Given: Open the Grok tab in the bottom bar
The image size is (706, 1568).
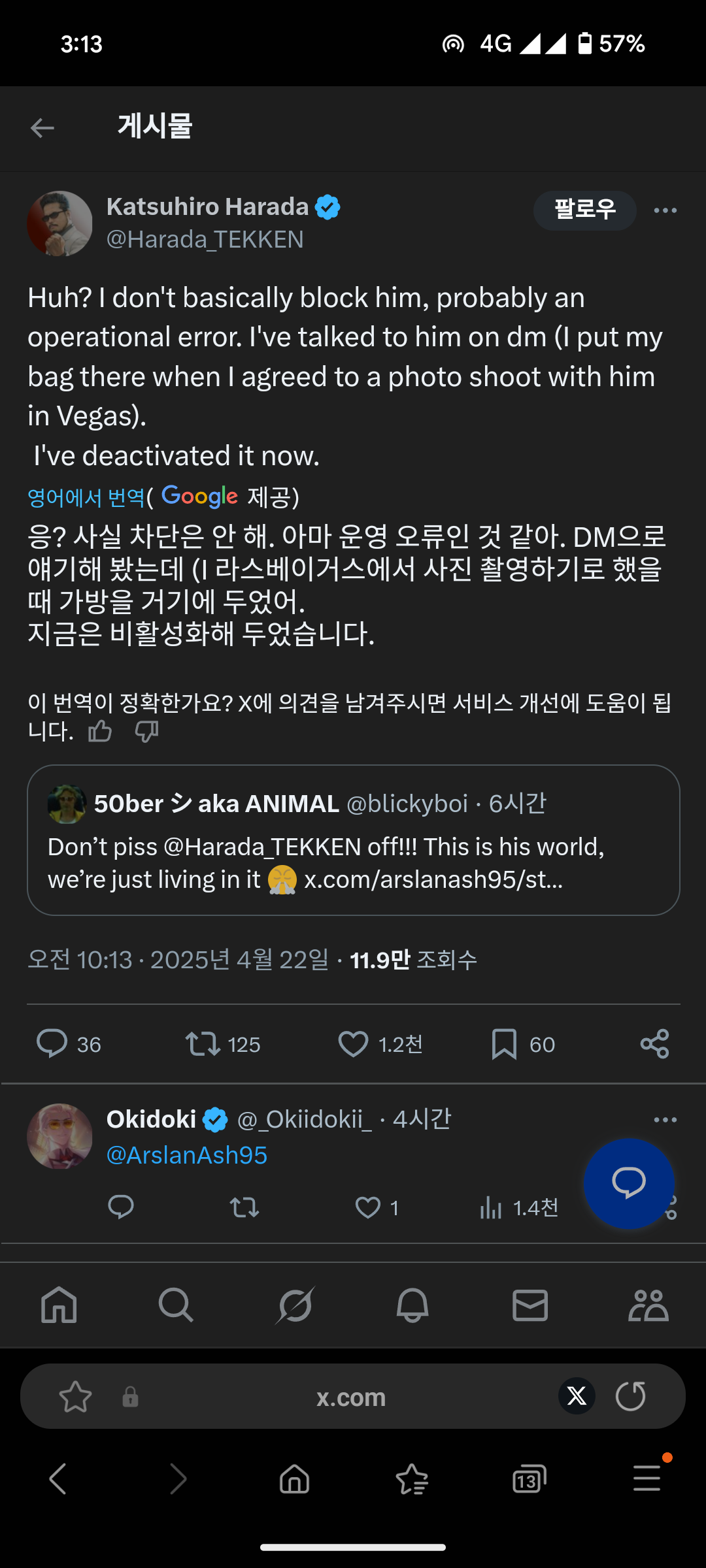Looking at the screenshot, I should 295,1305.
